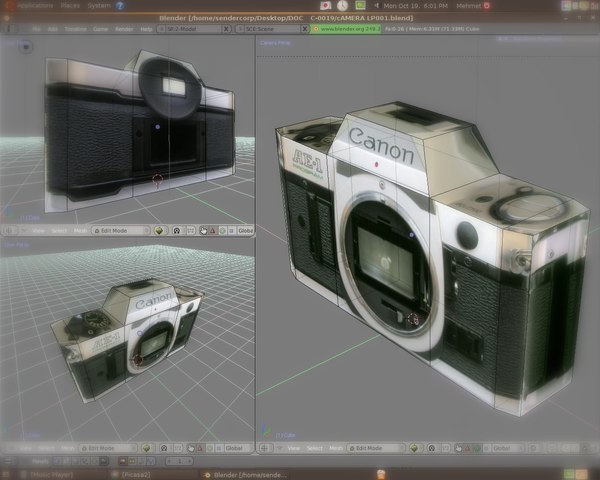Viewport: 600px width, 480px height.
Task: Open Select menu in bottom-left viewport
Action: point(46,448)
